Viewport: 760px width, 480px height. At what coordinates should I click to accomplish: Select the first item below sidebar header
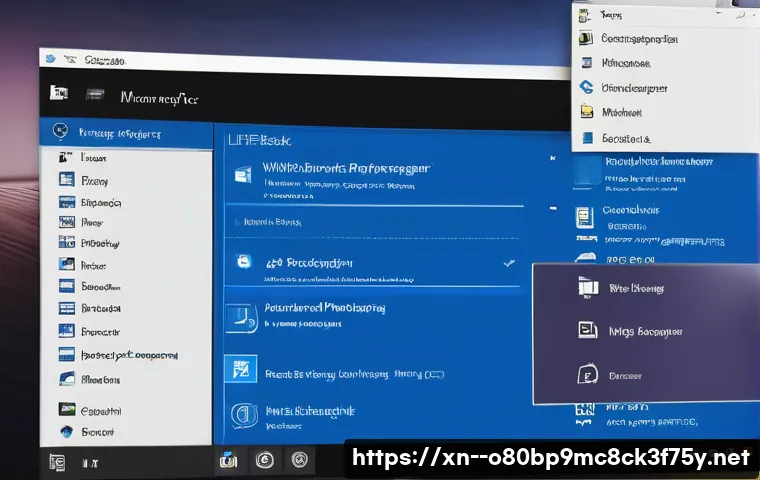[x=94, y=158]
